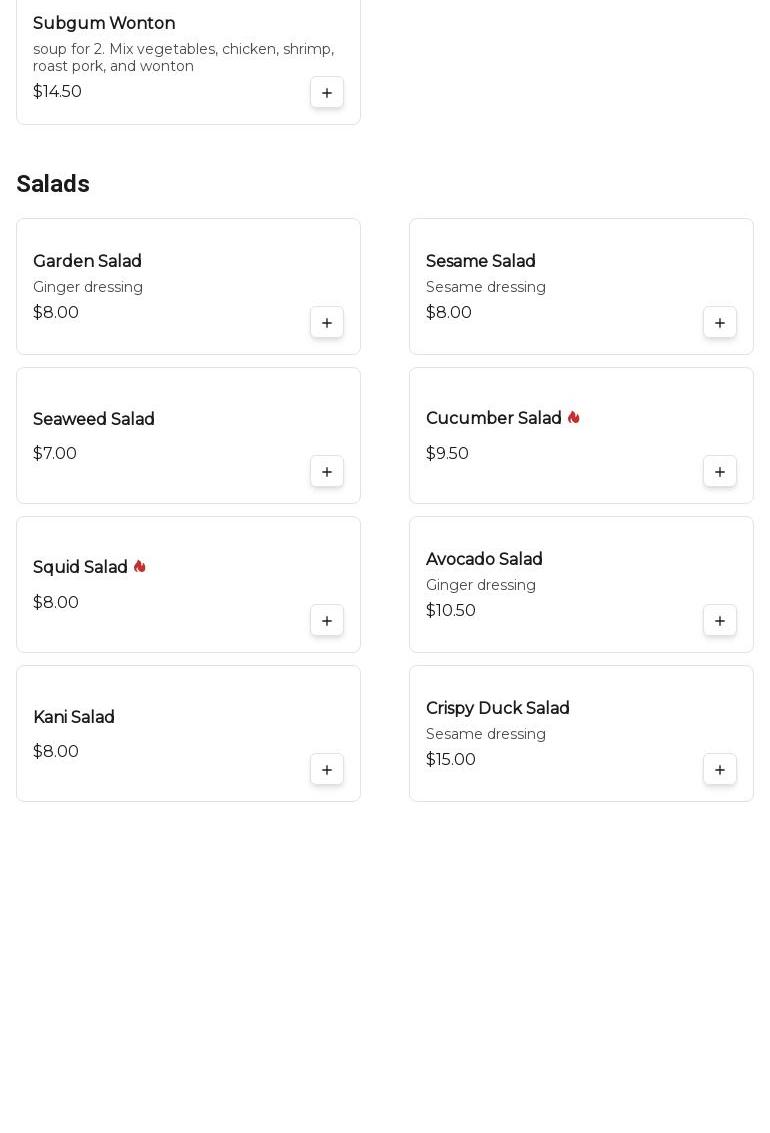Add Subgum Wonton soup to order
The image size is (770, 1133).
click(x=327, y=93)
